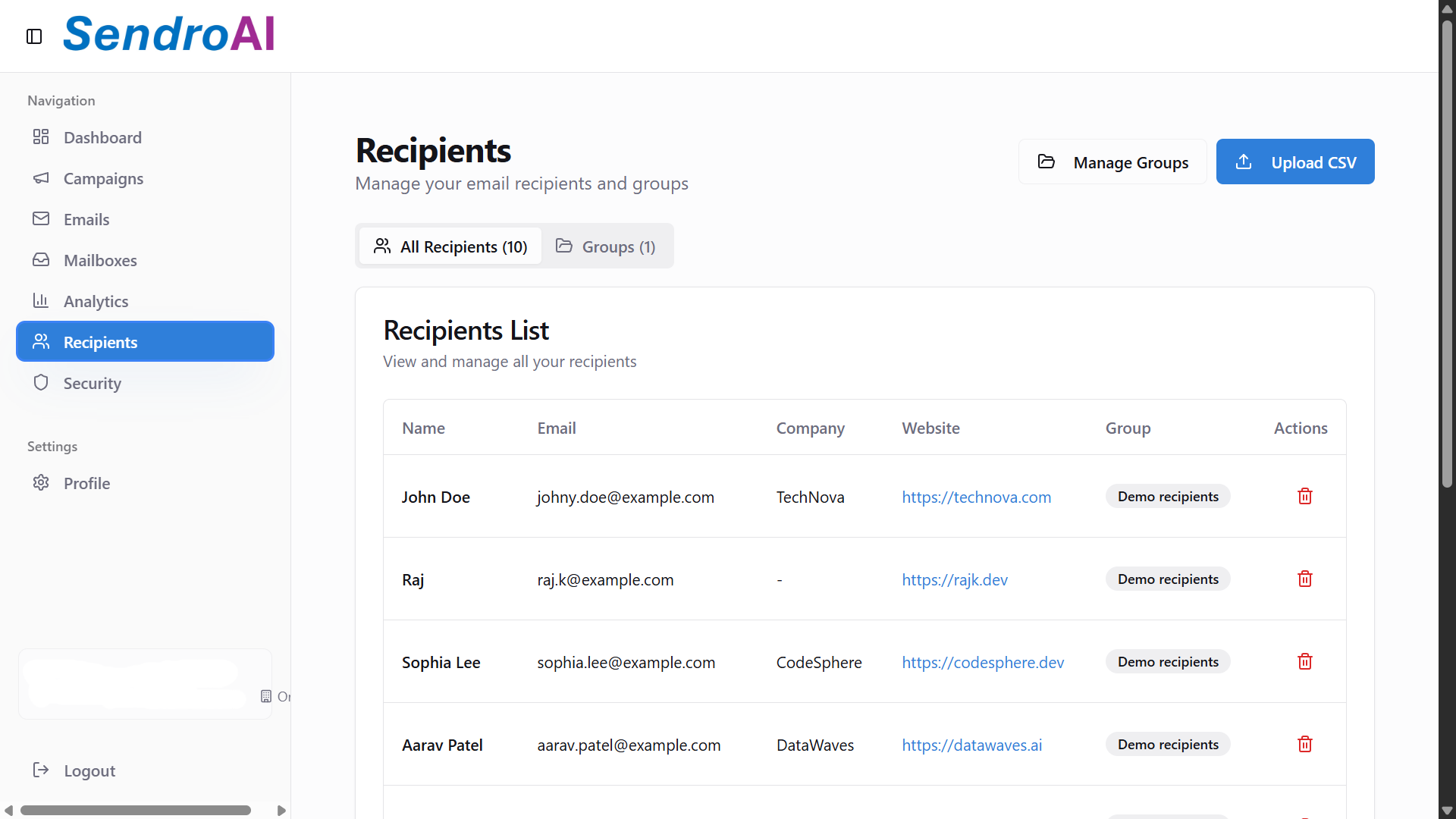Open Security via the shield icon
The height and width of the screenshot is (819, 1456).
42,382
